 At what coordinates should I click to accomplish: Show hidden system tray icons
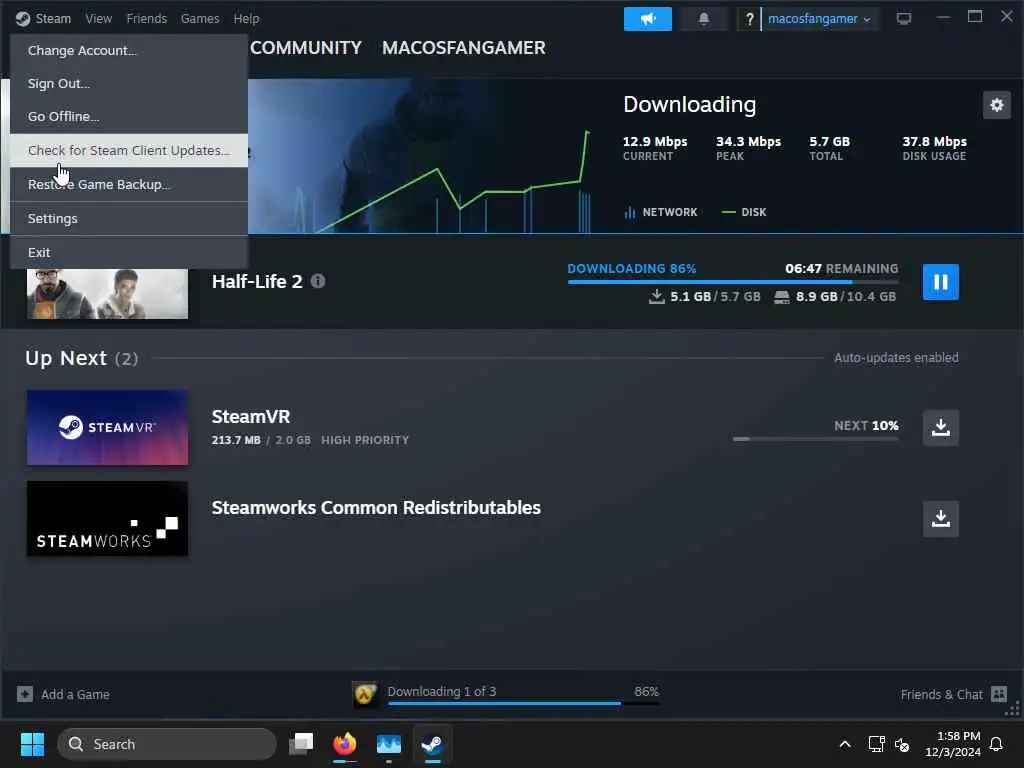pyautogui.click(x=844, y=744)
